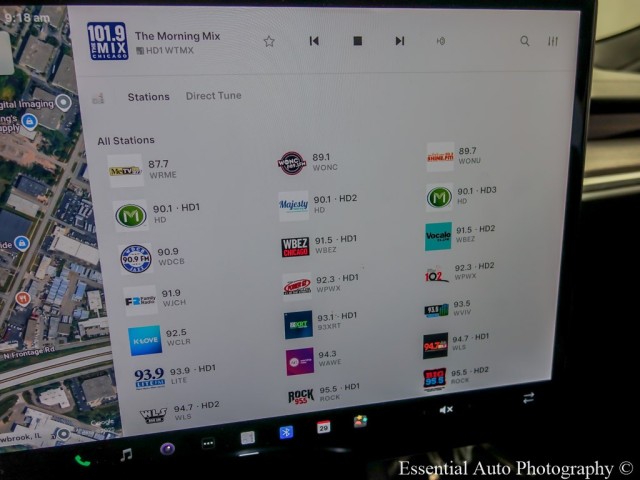The width and height of the screenshot is (640, 480).
Task: Open the phone app in dock
Action: tap(82, 460)
